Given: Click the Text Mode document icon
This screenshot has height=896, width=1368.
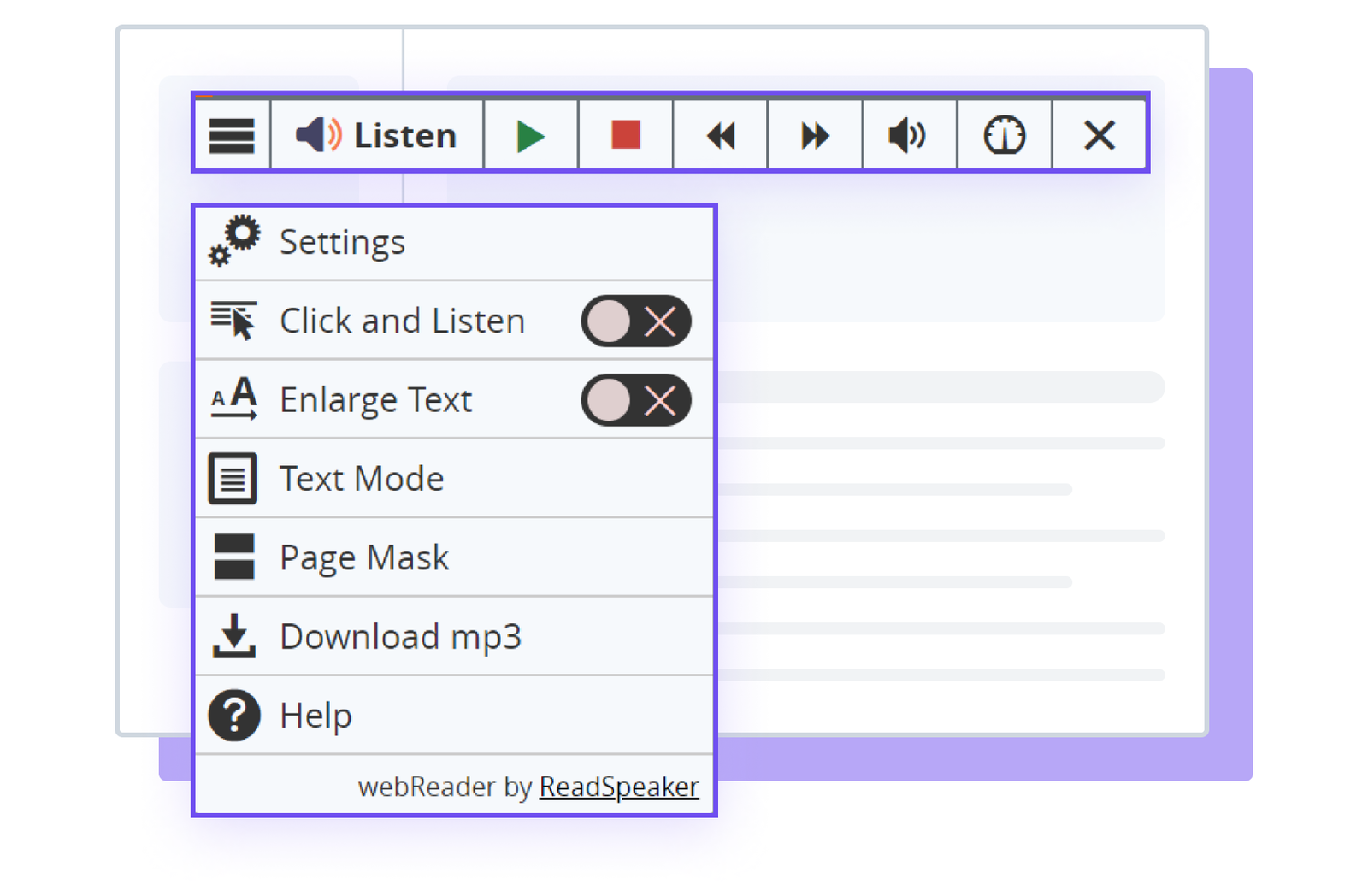Looking at the screenshot, I should tap(232, 478).
